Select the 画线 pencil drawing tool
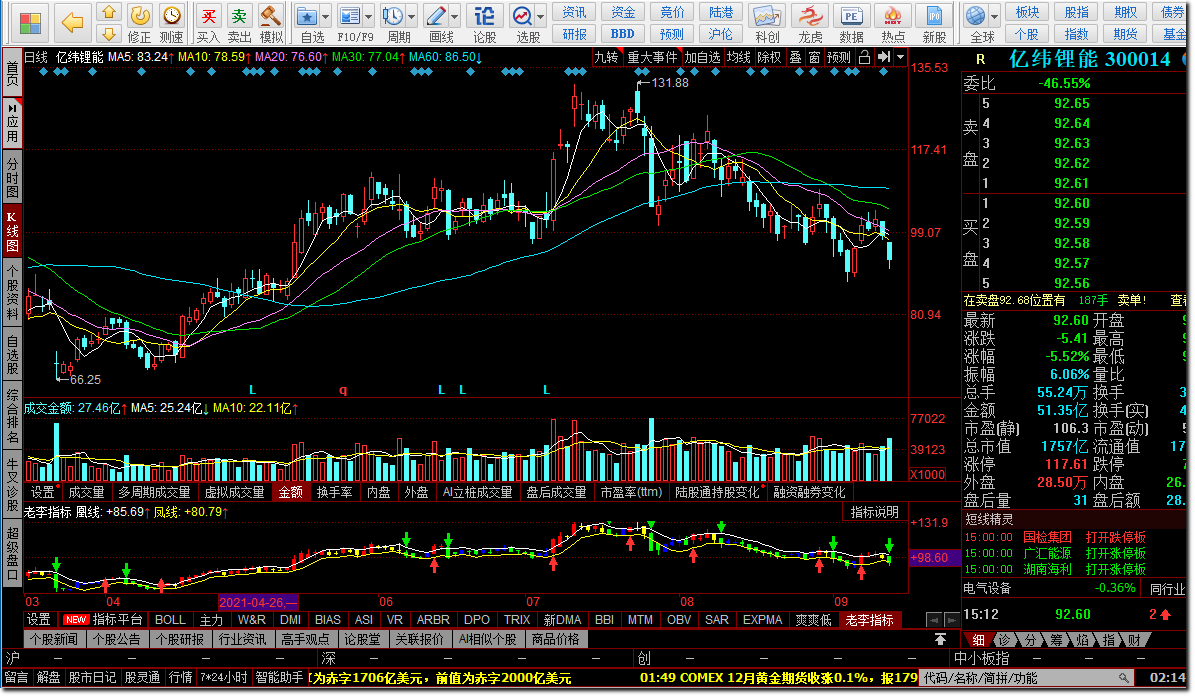This screenshot has width=1195, height=696. (436, 16)
